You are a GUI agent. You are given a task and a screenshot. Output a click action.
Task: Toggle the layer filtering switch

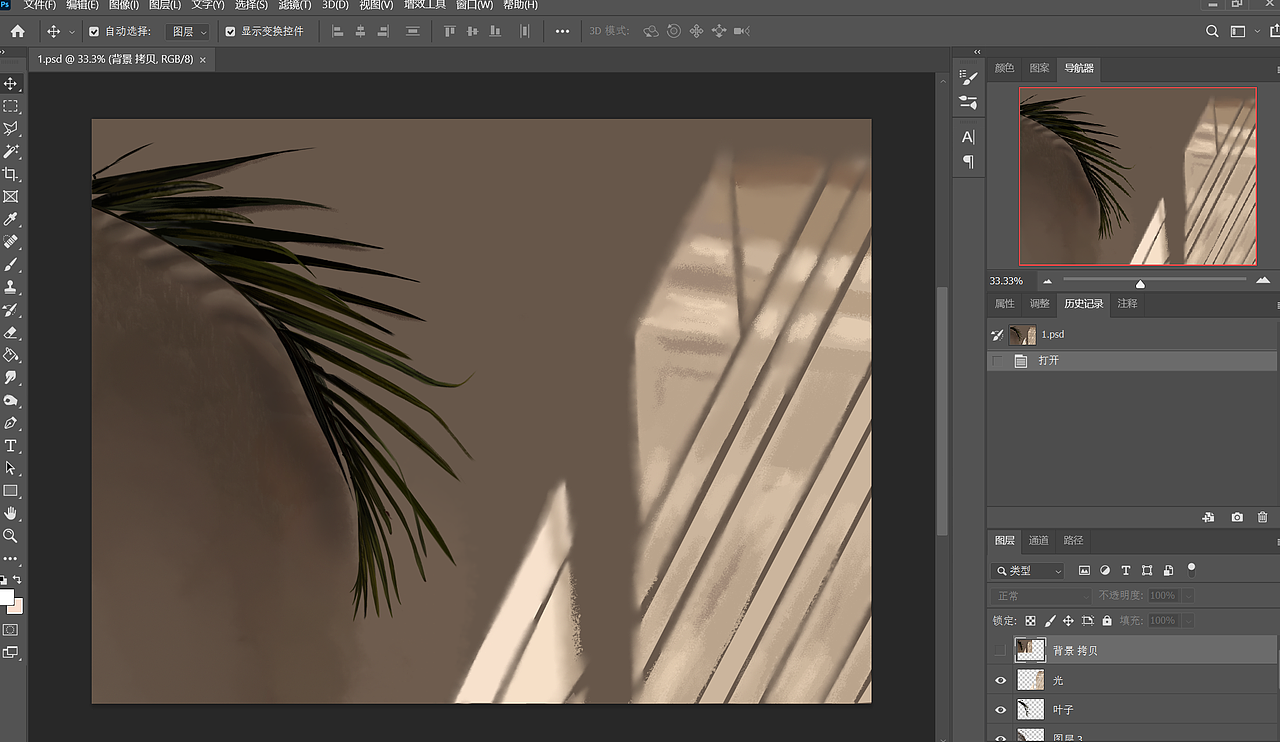(1191, 569)
